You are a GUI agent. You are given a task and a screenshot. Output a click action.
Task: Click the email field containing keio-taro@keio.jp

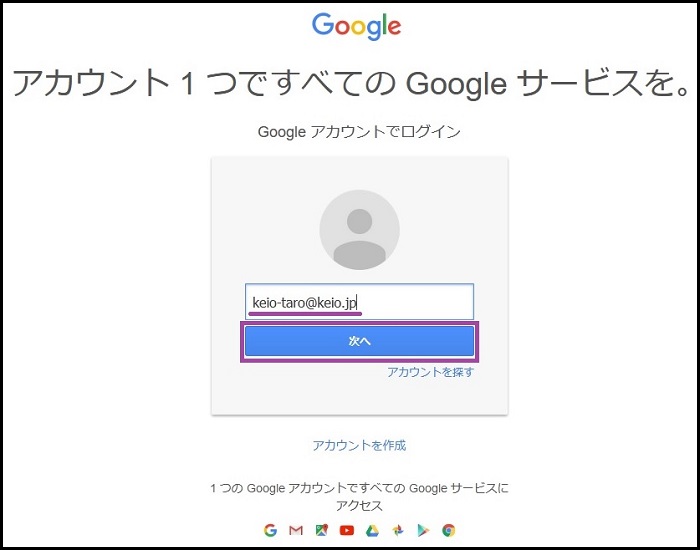point(359,301)
